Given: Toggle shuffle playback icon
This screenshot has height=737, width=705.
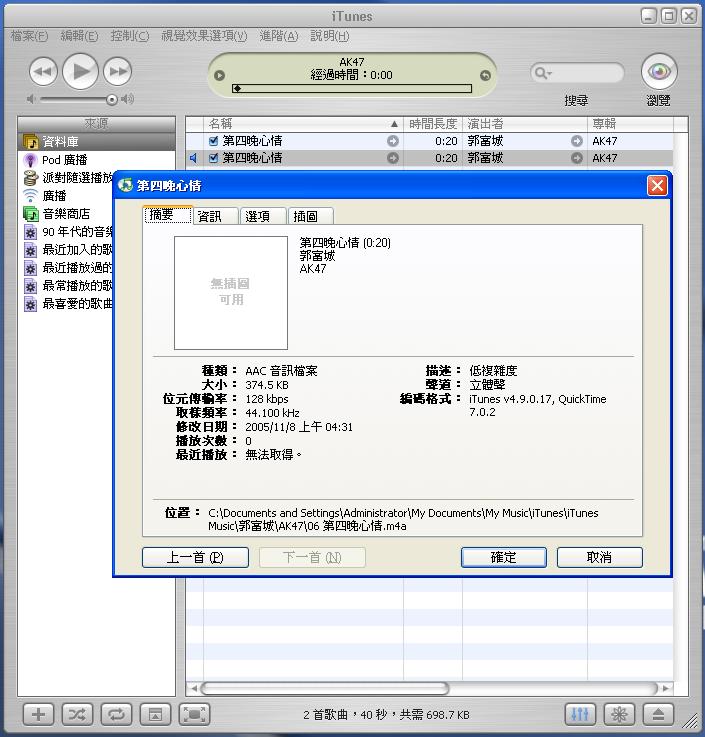Looking at the screenshot, I should (77, 714).
